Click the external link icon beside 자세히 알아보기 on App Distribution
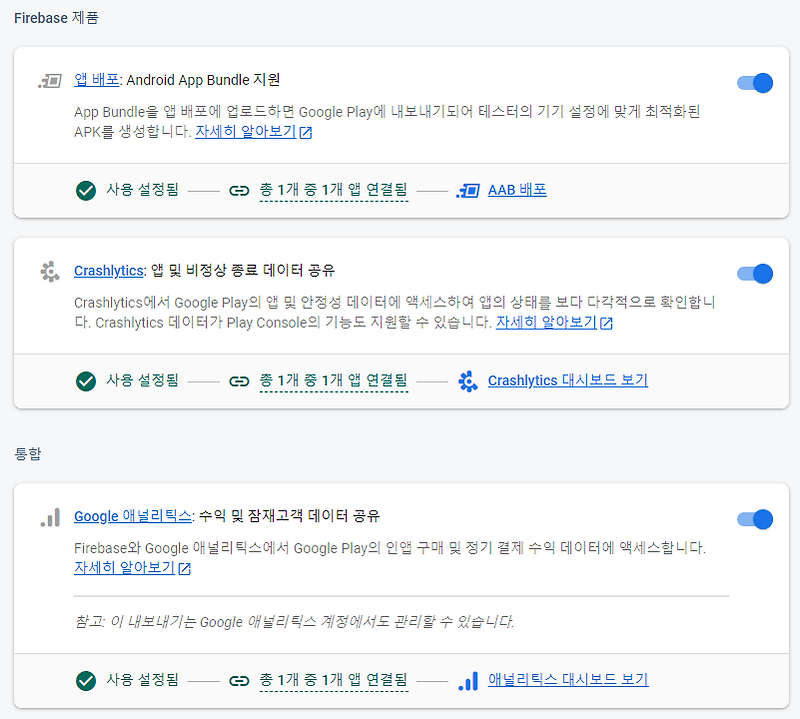This screenshot has width=800, height=719. 305,133
